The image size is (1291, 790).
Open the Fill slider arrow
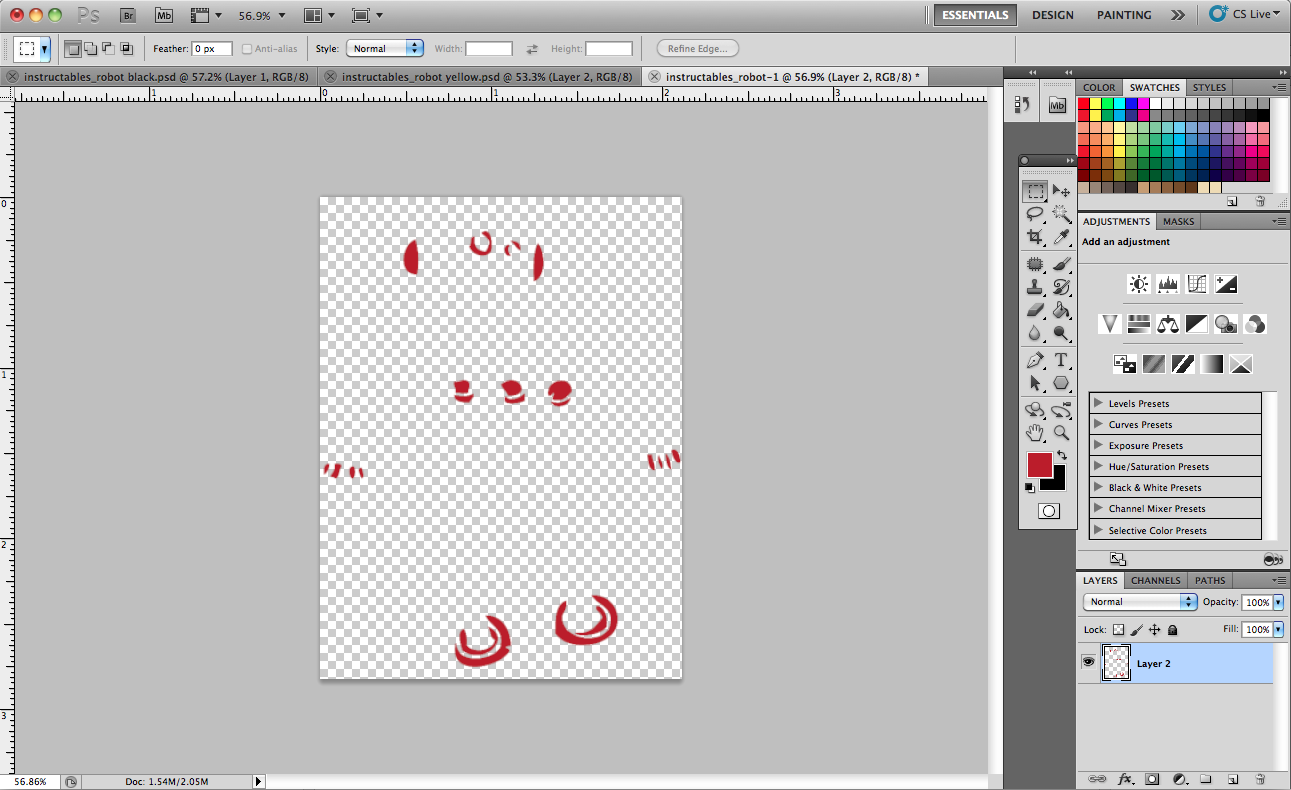pos(1278,630)
